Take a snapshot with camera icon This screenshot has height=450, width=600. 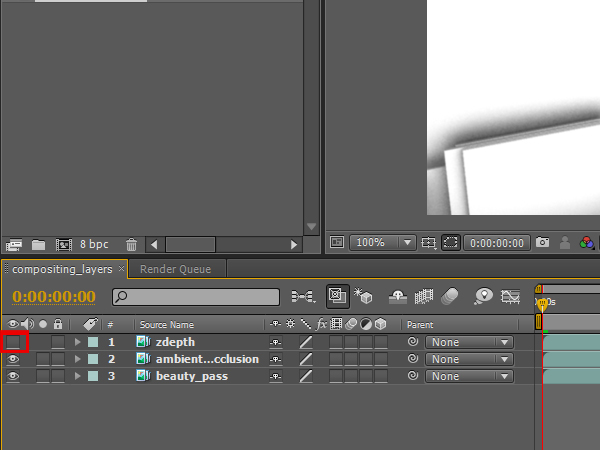point(542,242)
